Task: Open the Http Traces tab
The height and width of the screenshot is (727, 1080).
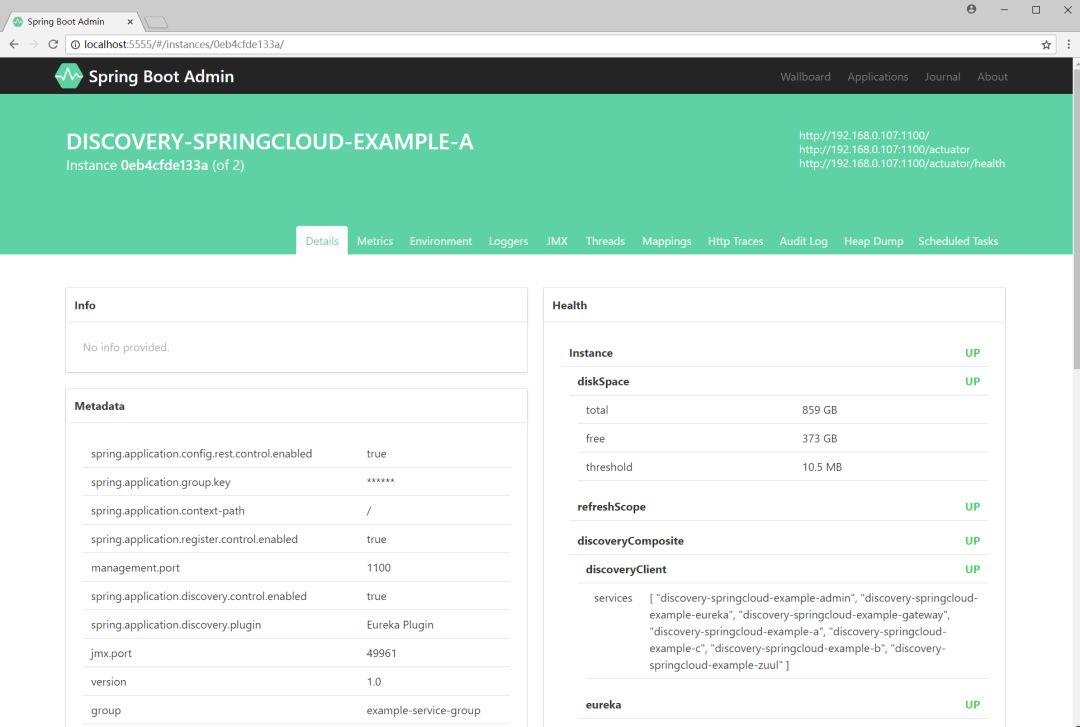Action: tap(735, 240)
